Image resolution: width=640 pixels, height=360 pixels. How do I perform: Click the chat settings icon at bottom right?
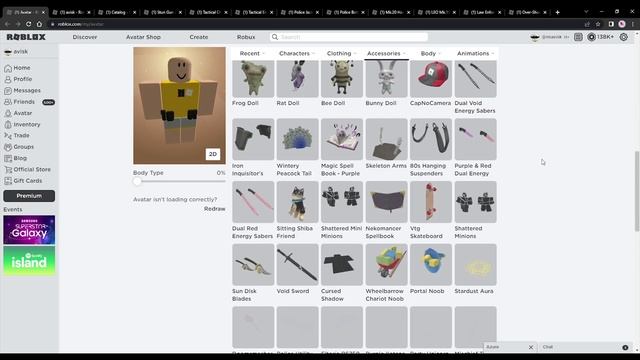[625, 347]
